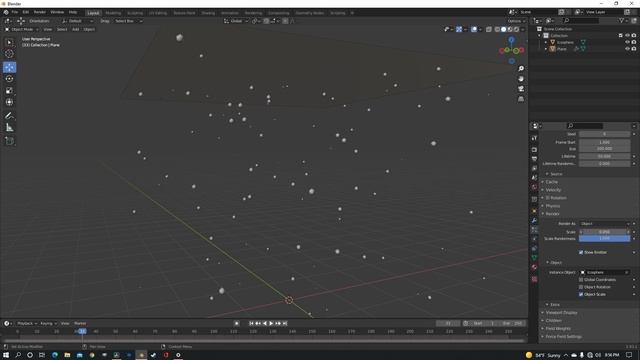Open the Edit menu
This screenshot has height=360, width=640.
point(26,12)
